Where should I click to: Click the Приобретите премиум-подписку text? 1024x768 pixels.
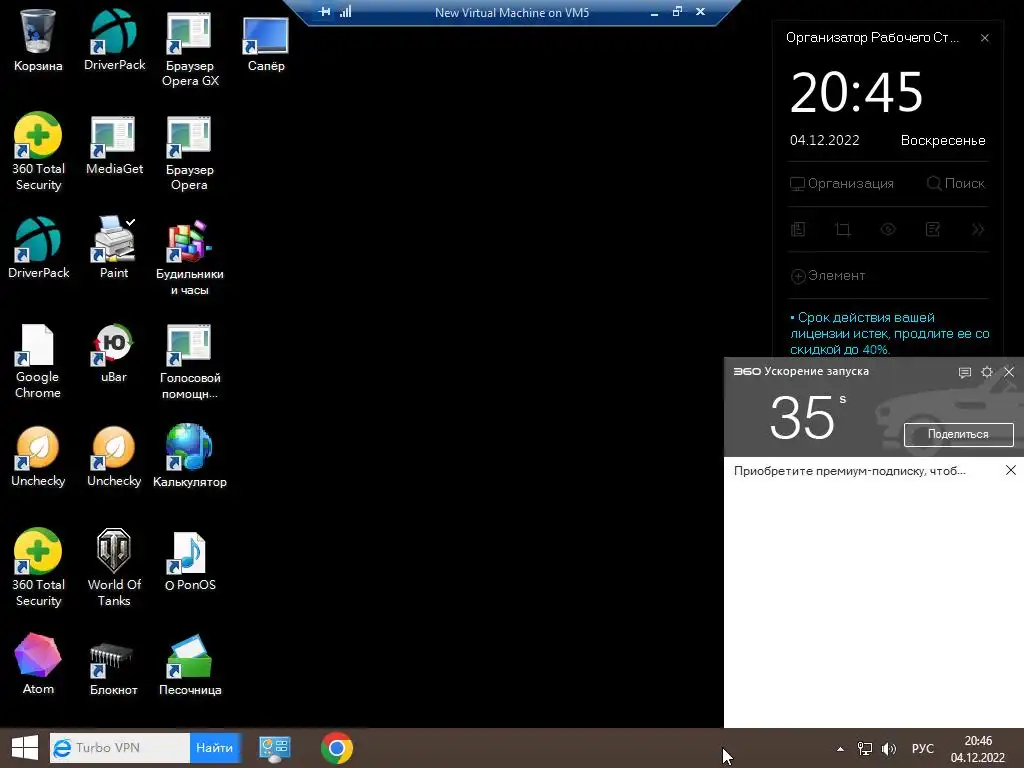(850, 471)
